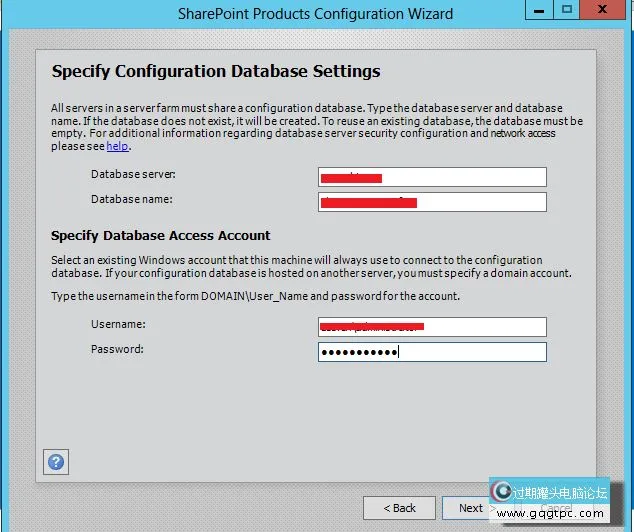Viewport: 634px width, 532px height.
Task: Open the 'help' hyperlink in the description
Action: tap(118, 146)
